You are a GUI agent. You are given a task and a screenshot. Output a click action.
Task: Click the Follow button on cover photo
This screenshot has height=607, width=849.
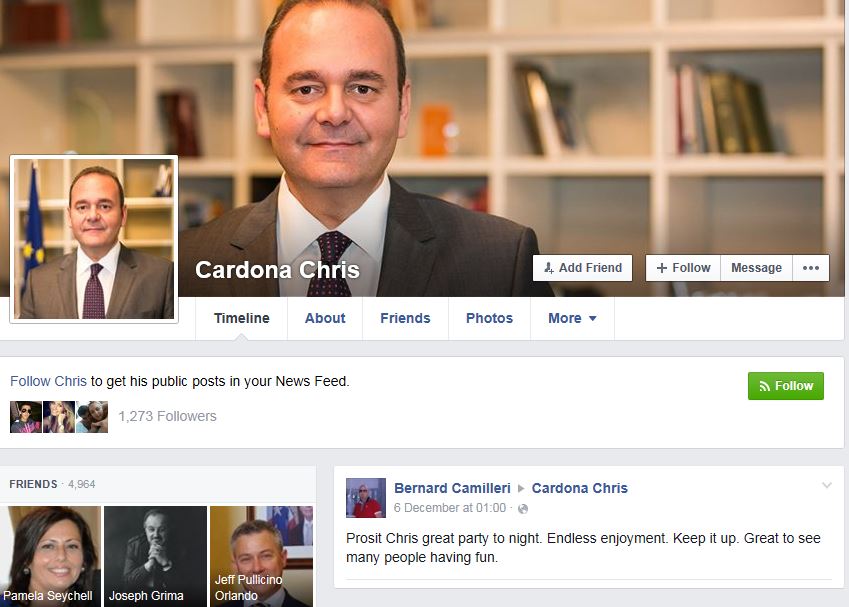click(683, 268)
